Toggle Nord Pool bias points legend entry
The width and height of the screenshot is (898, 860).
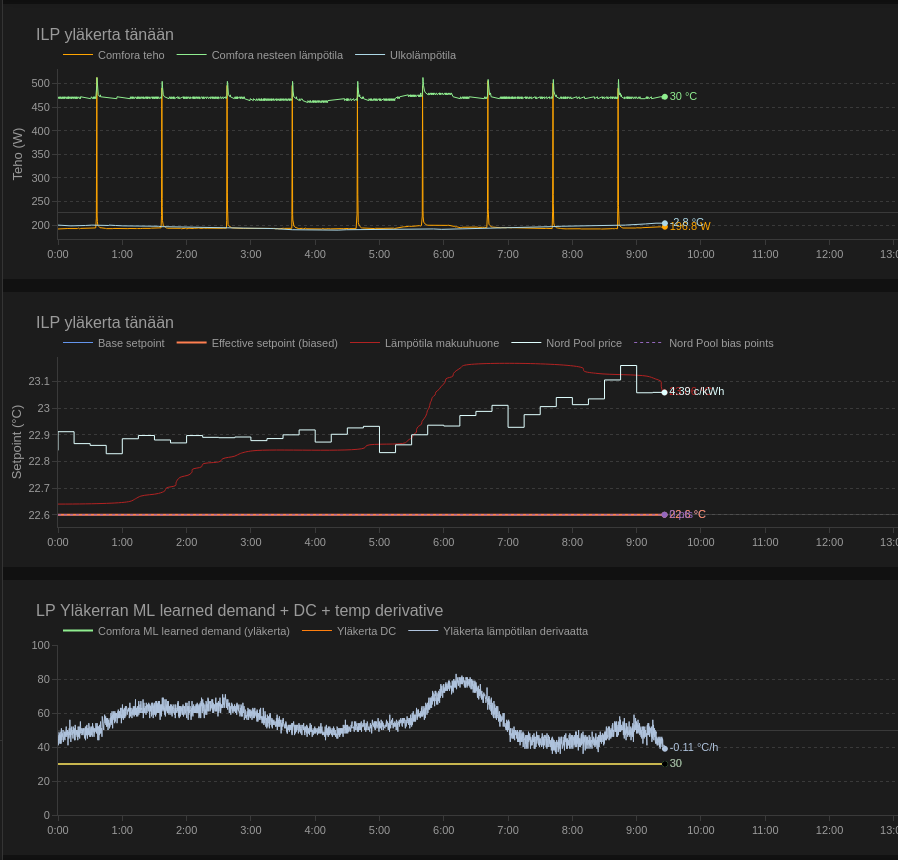coord(720,343)
